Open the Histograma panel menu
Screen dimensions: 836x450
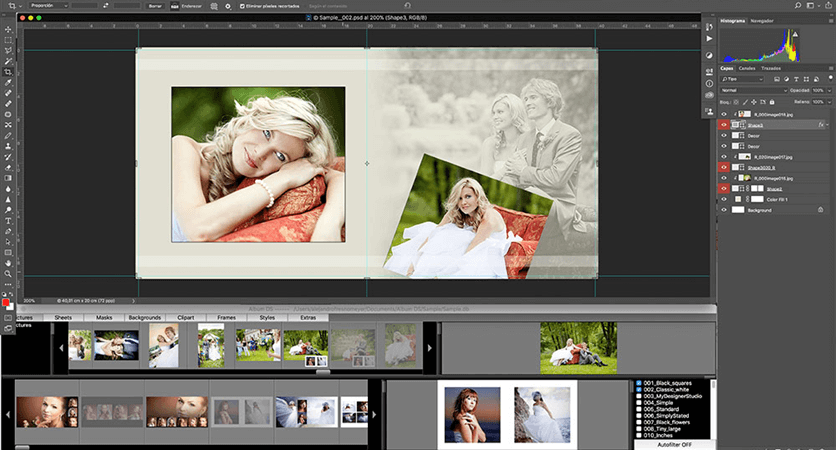831,20
